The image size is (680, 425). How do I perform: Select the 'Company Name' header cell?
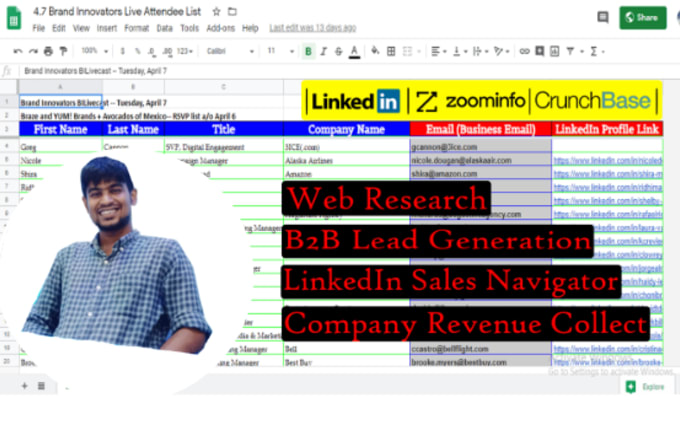click(x=346, y=129)
